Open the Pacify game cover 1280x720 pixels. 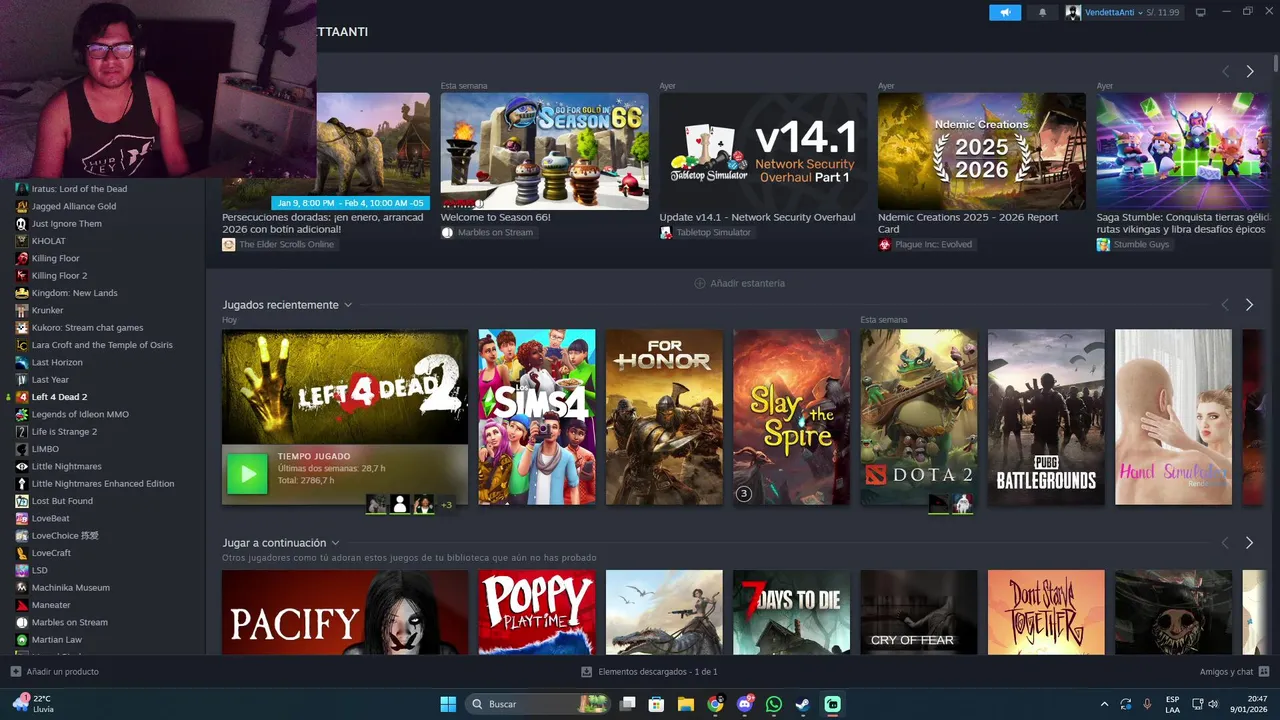pyautogui.click(x=345, y=612)
